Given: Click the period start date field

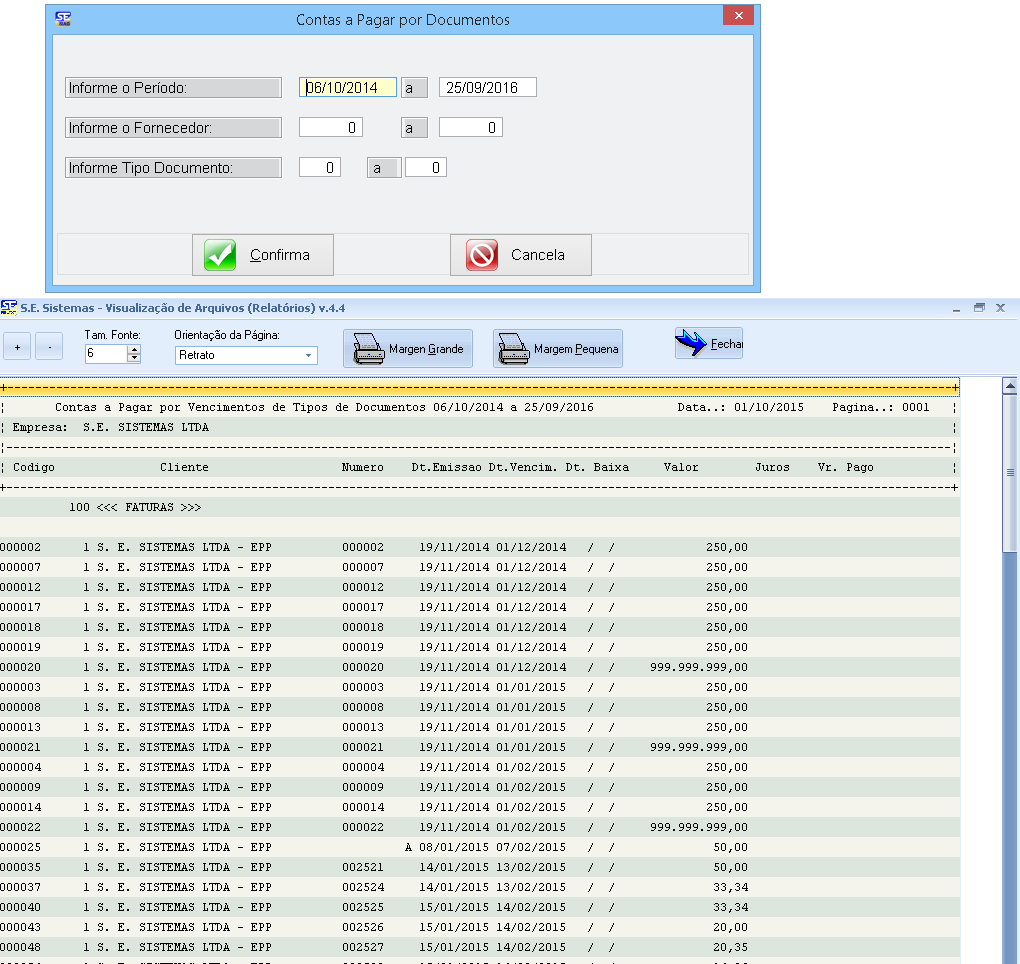Looking at the screenshot, I should coord(348,88).
